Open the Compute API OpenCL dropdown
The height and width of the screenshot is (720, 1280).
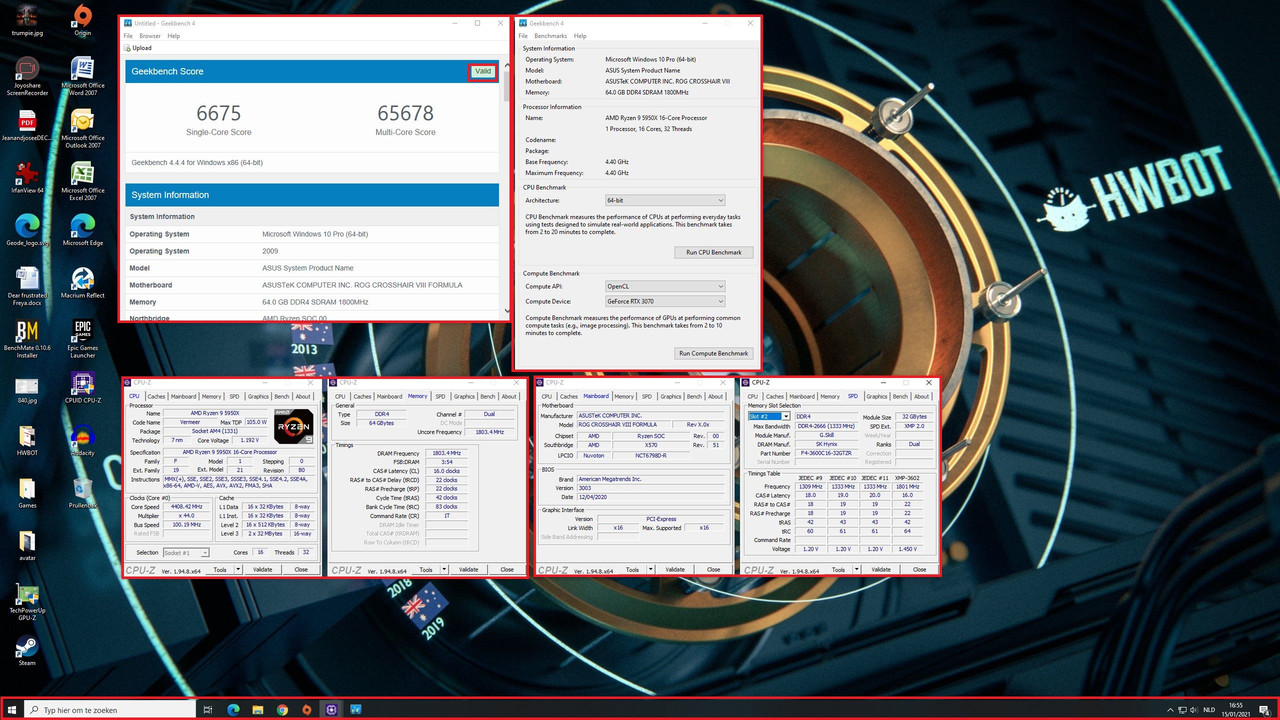664,286
